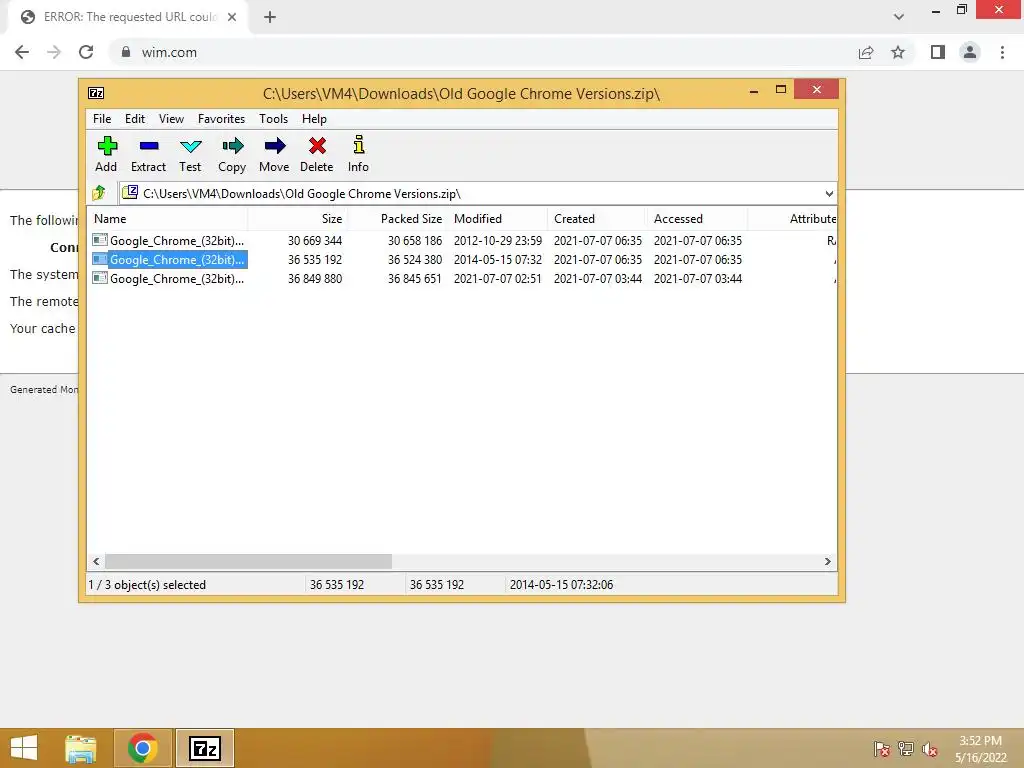Click the lock icon beside wim.com
1024x768 pixels.
pos(126,52)
